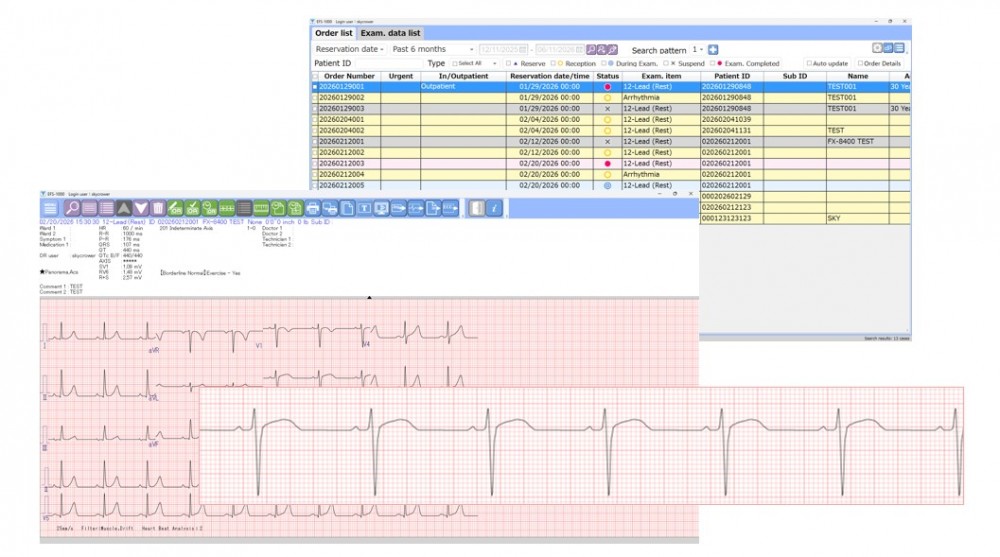Open the end date calendar picker
This screenshot has width=1000, height=557.
(579, 50)
